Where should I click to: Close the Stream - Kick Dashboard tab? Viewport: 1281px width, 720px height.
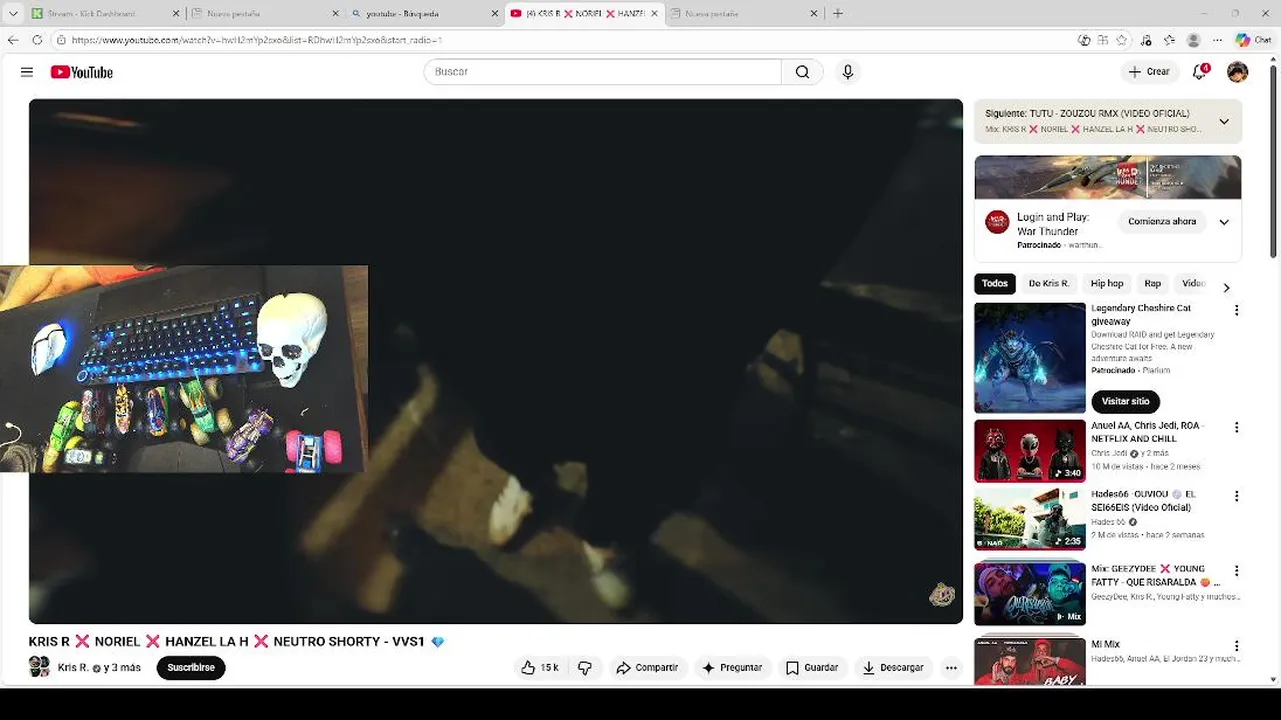click(x=177, y=13)
